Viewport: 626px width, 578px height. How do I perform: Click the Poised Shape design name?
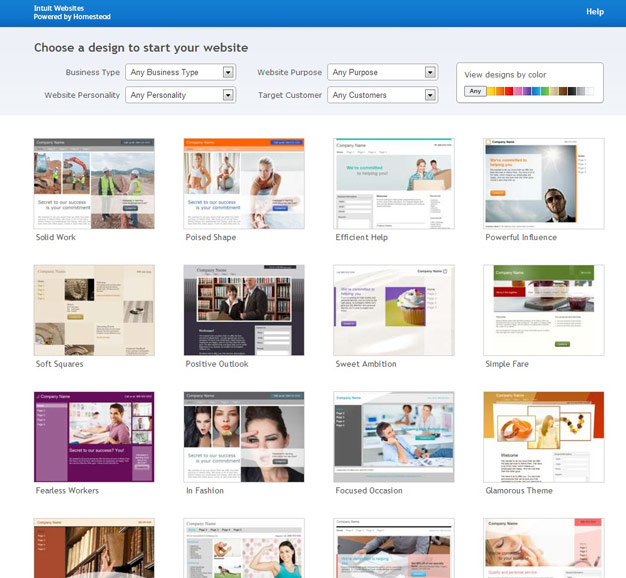211,237
